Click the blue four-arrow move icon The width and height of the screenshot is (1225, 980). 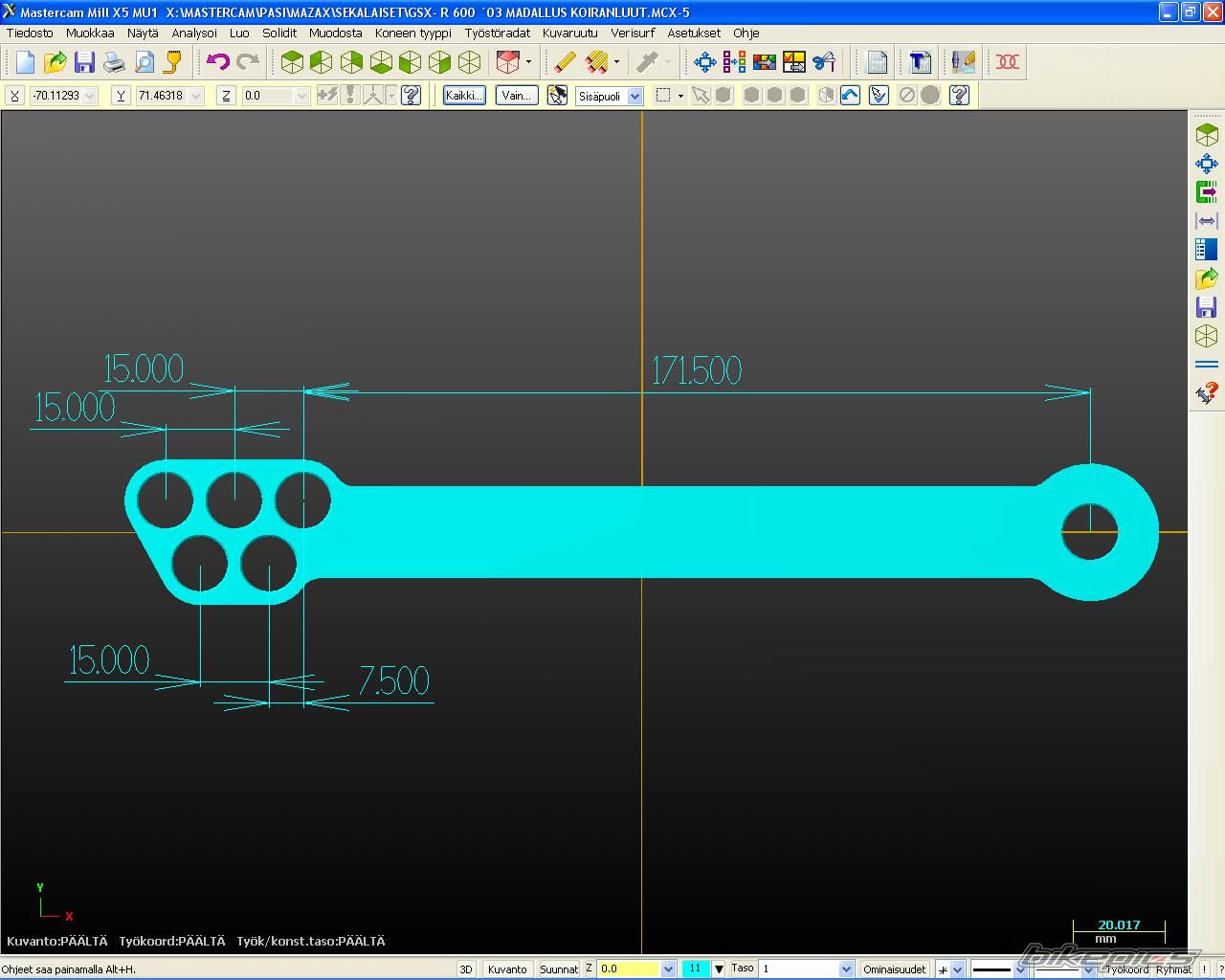coord(705,62)
